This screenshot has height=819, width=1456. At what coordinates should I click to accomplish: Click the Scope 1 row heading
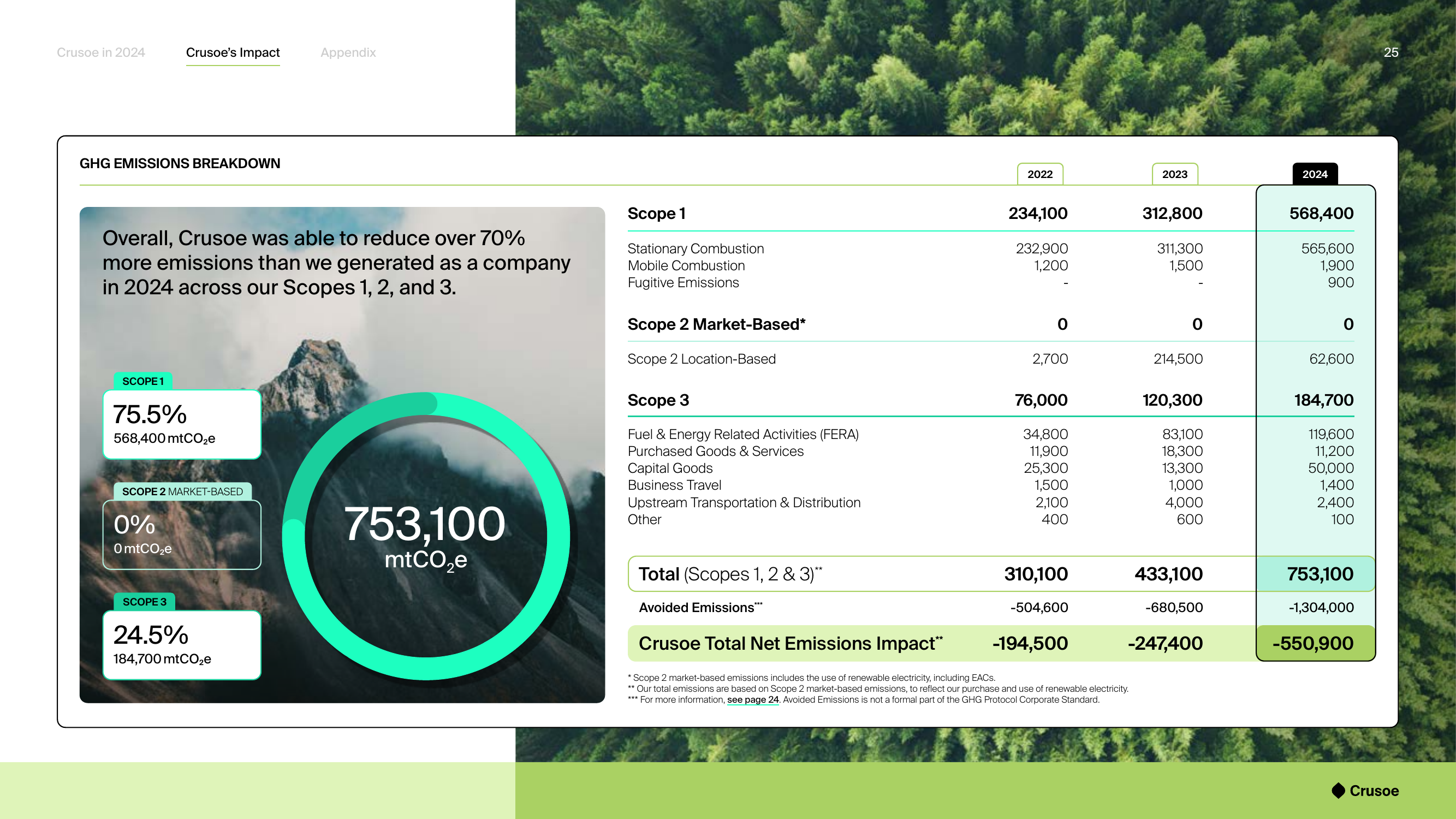tap(656, 213)
